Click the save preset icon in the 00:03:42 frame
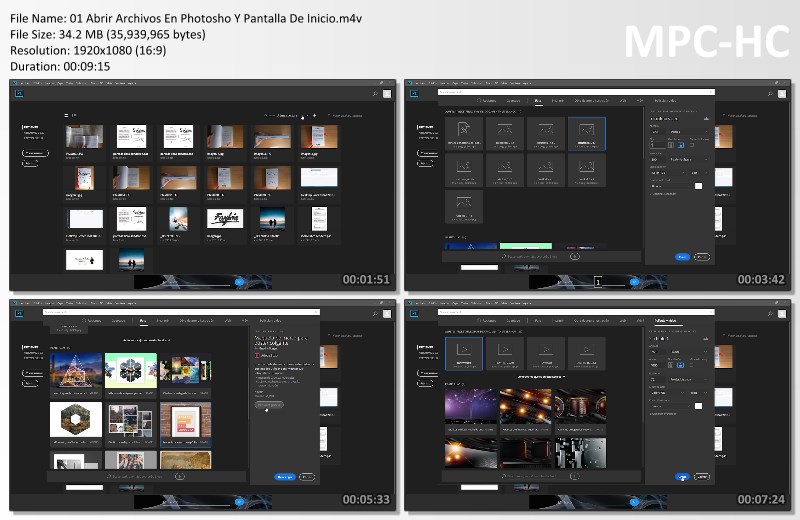This screenshot has height=520, width=800. (706, 118)
